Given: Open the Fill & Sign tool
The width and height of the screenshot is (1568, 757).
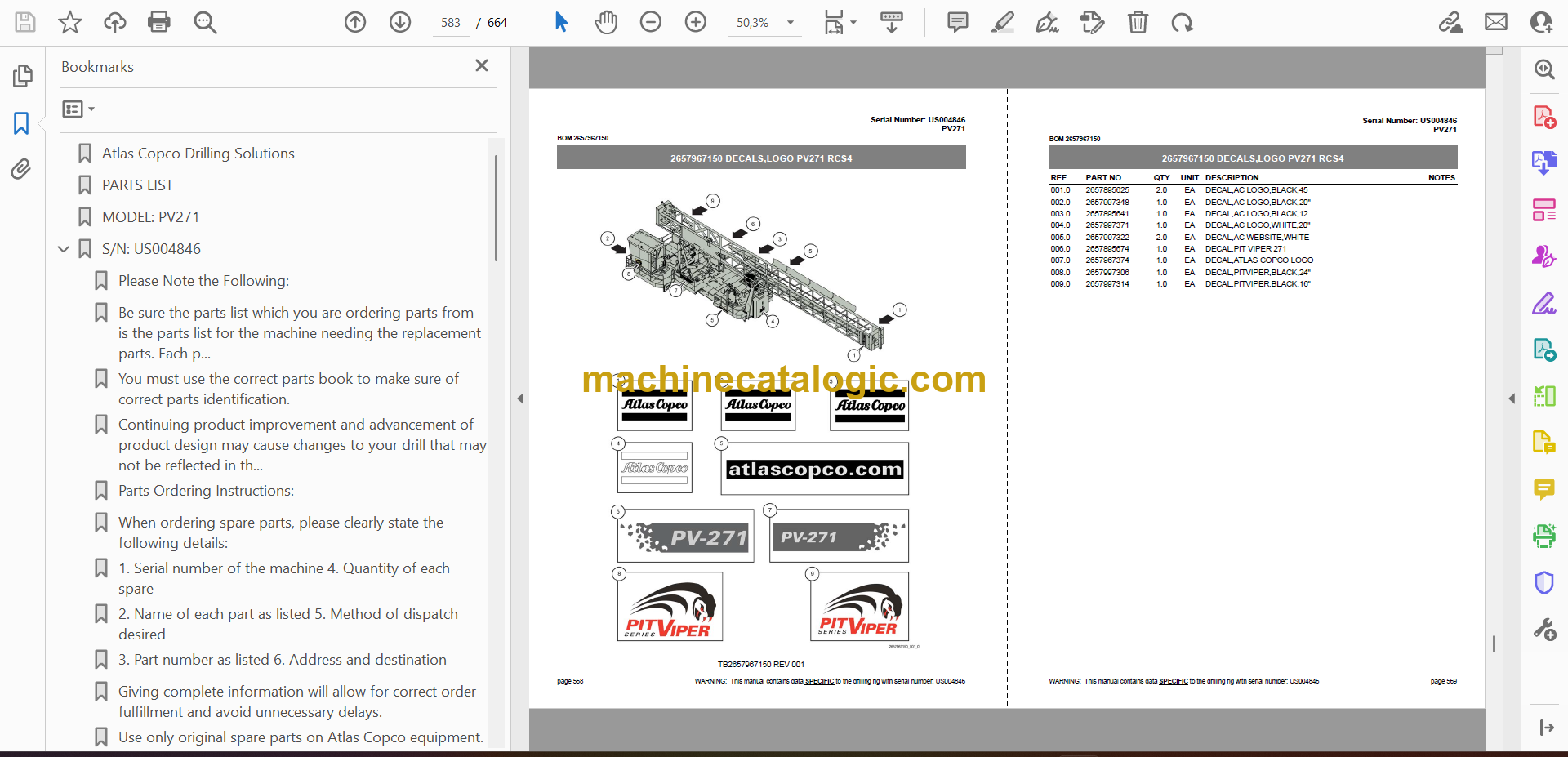Looking at the screenshot, I should (1544, 303).
